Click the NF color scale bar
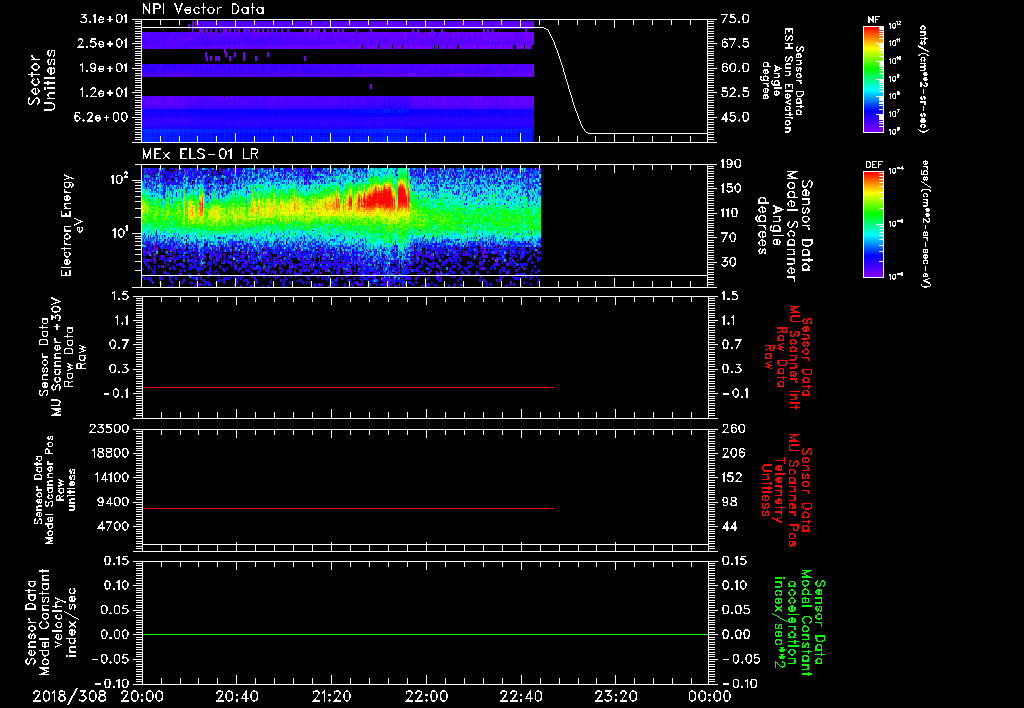This screenshot has width=1024, height=708. (x=874, y=78)
